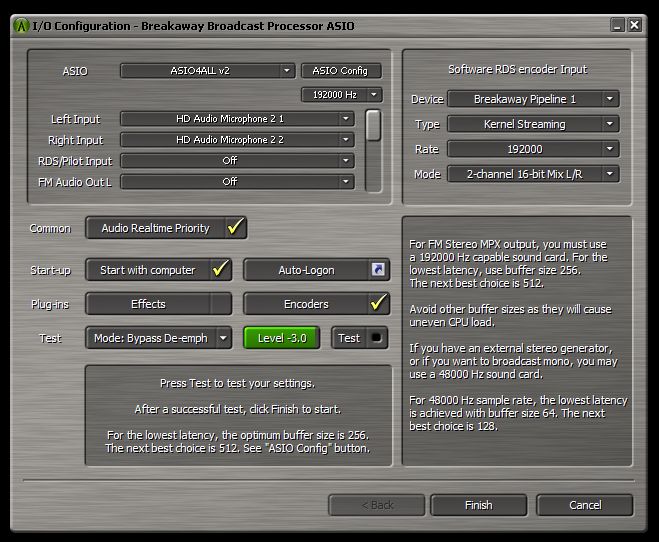Click the 'Press Test to test your settings.' text

click(237, 384)
